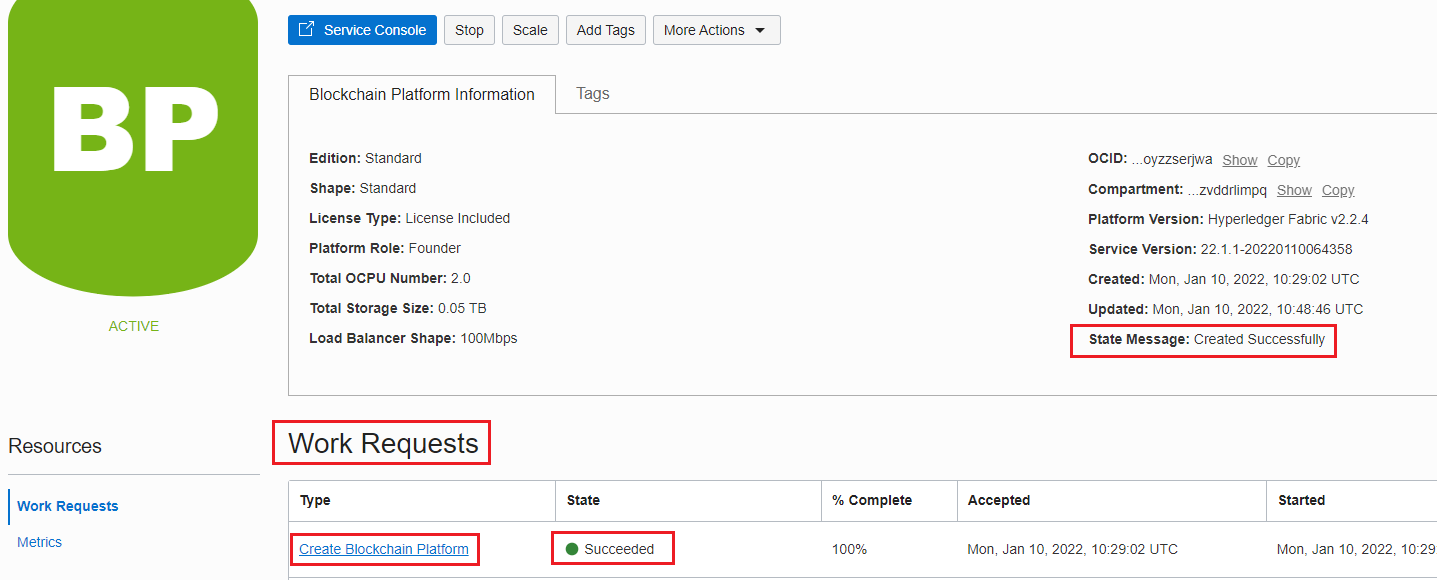Viewport: 1437px width, 580px height.
Task: Select the Blockchain Platform Information tab
Action: 422,94
